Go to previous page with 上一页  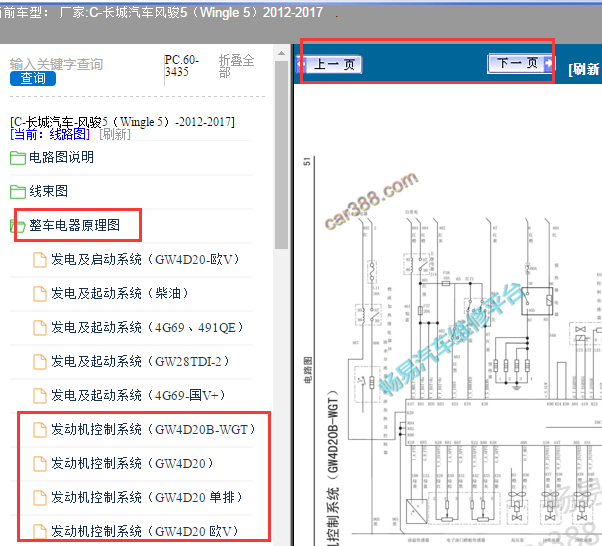[x=329, y=64]
